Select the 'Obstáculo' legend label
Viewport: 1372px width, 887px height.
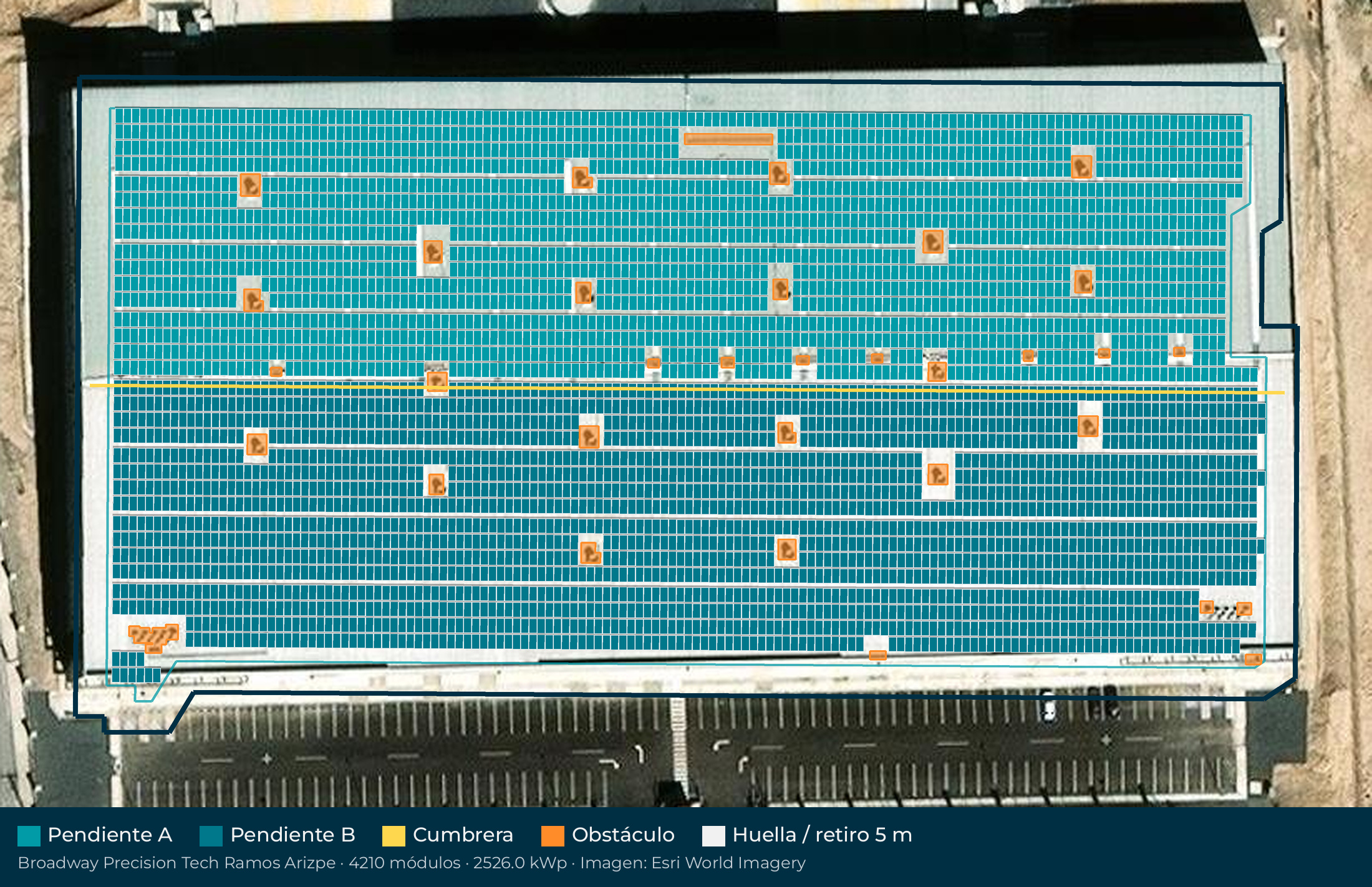click(623, 835)
